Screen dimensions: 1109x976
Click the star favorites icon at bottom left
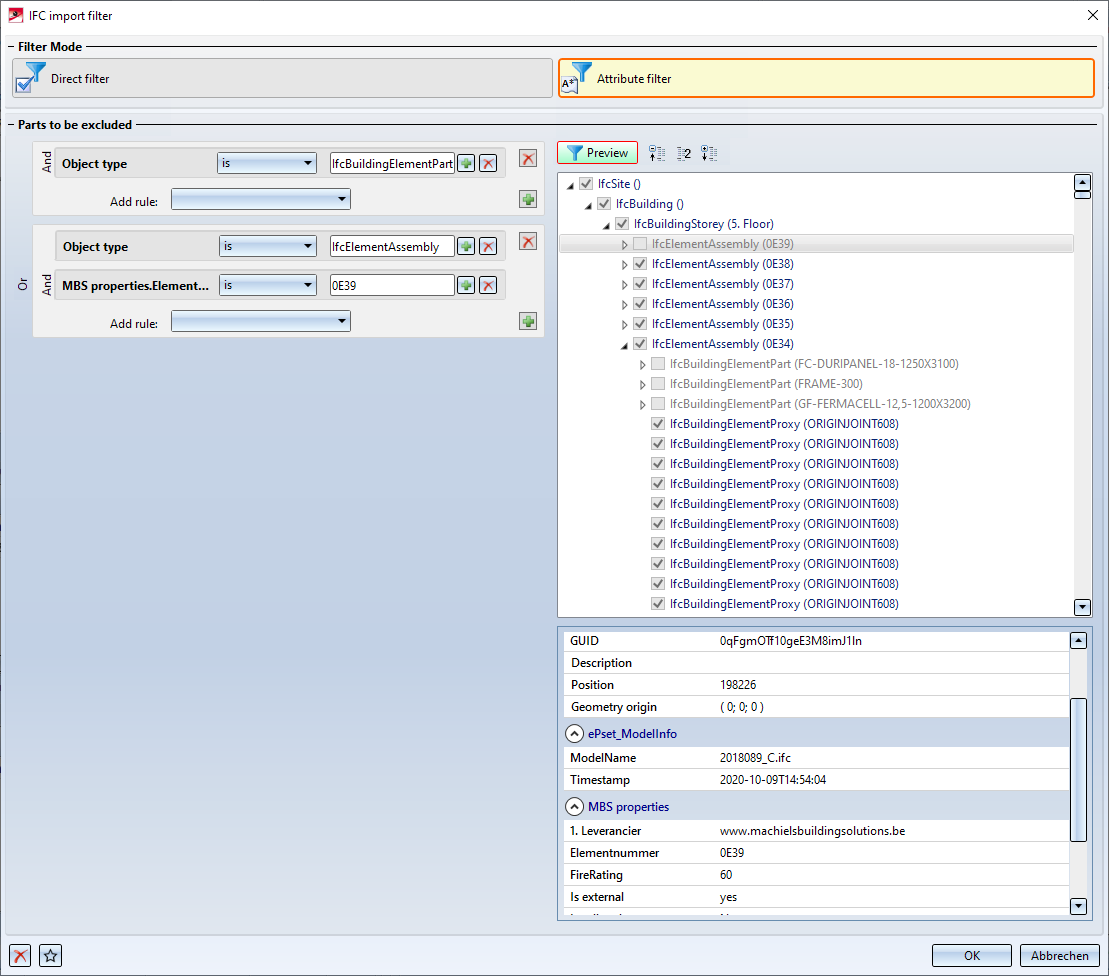[51, 955]
